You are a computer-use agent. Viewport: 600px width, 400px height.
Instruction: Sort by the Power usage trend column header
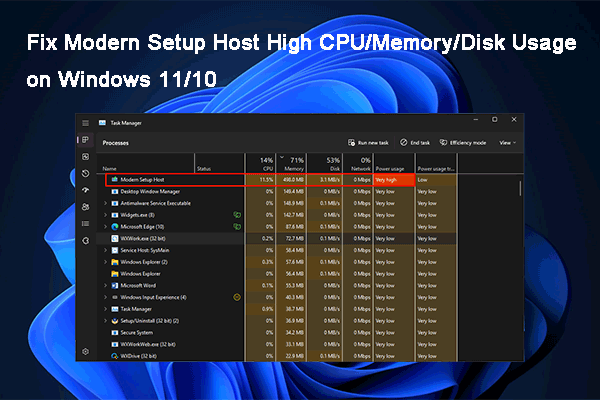pos(436,163)
